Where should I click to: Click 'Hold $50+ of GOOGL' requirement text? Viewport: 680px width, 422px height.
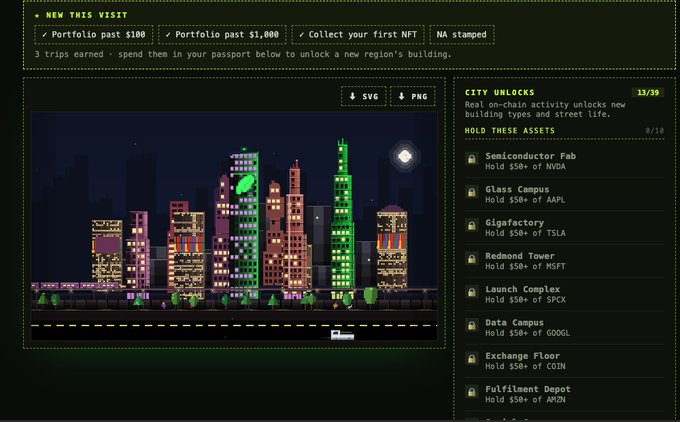tap(527, 333)
